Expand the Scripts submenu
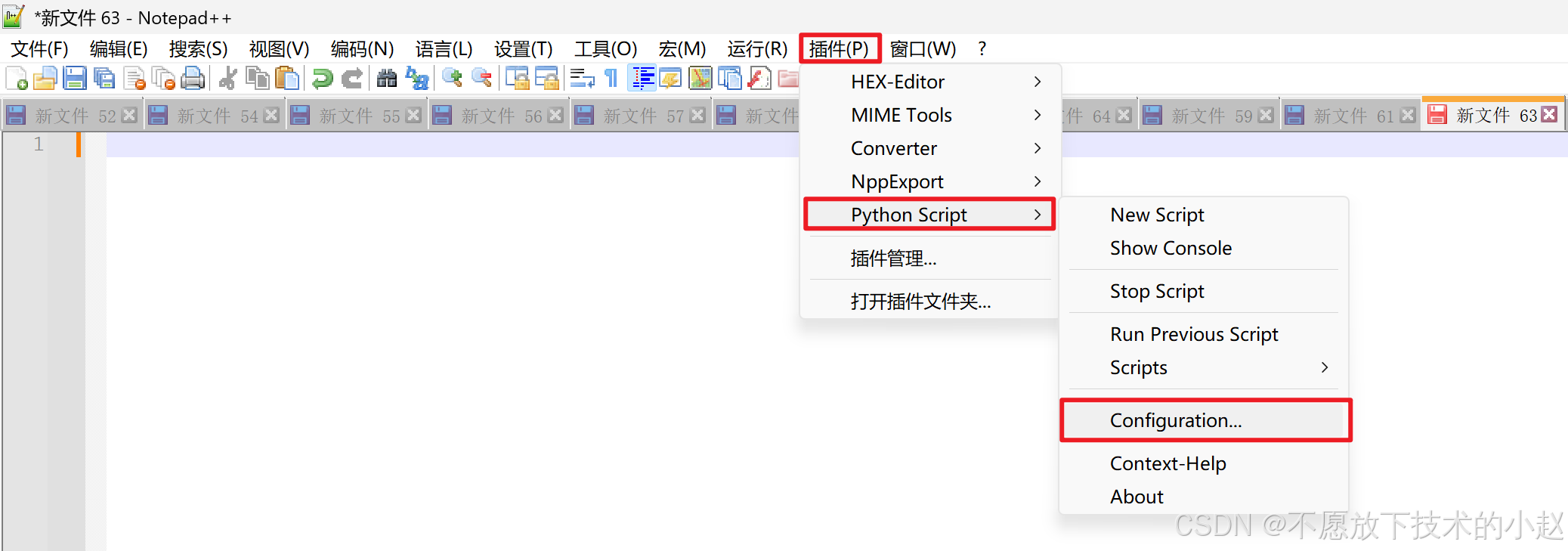The height and width of the screenshot is (551, 1568). [1205, 367]
